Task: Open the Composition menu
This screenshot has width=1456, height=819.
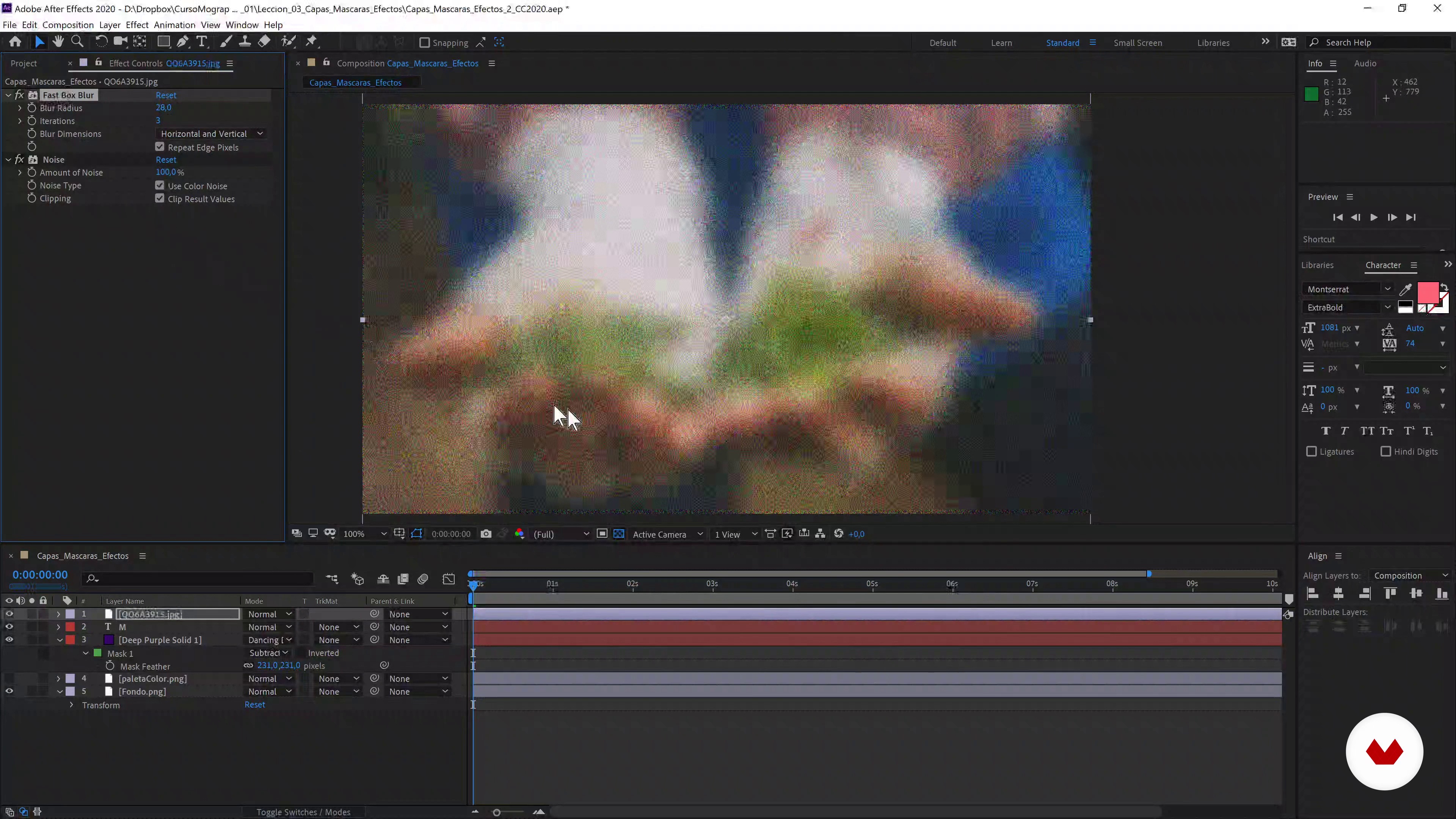Action: click(x=68, y=25)
